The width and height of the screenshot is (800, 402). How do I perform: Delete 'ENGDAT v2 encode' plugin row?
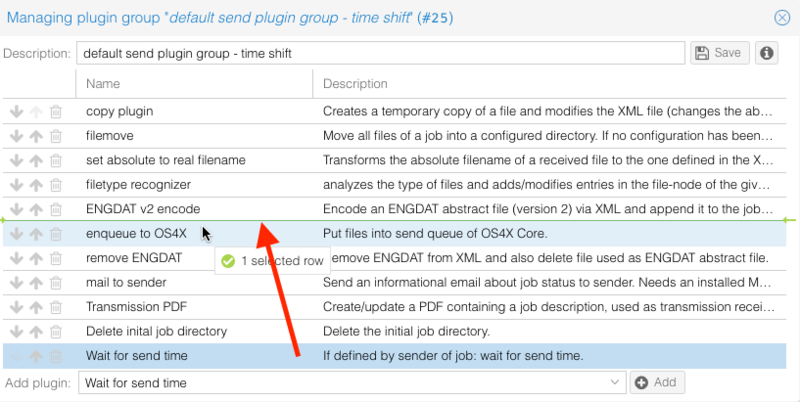click(56, 209)
